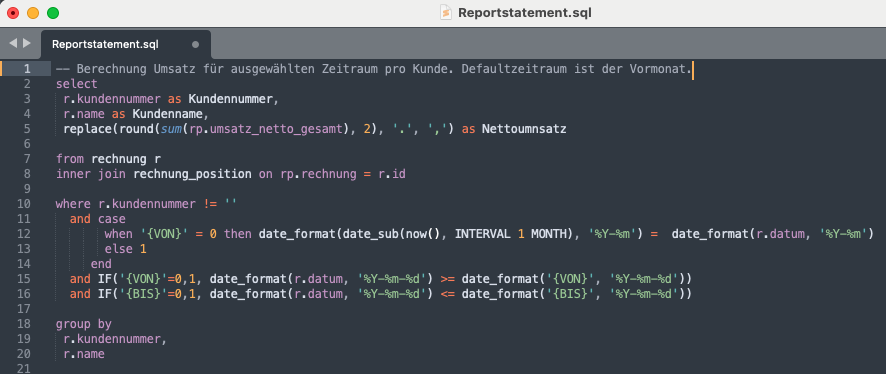The height and width of the screenshot is (374, 886).
Task: Click the unsaved dot on Reportstatement.sql tab
Action: [x=196, y=44]
